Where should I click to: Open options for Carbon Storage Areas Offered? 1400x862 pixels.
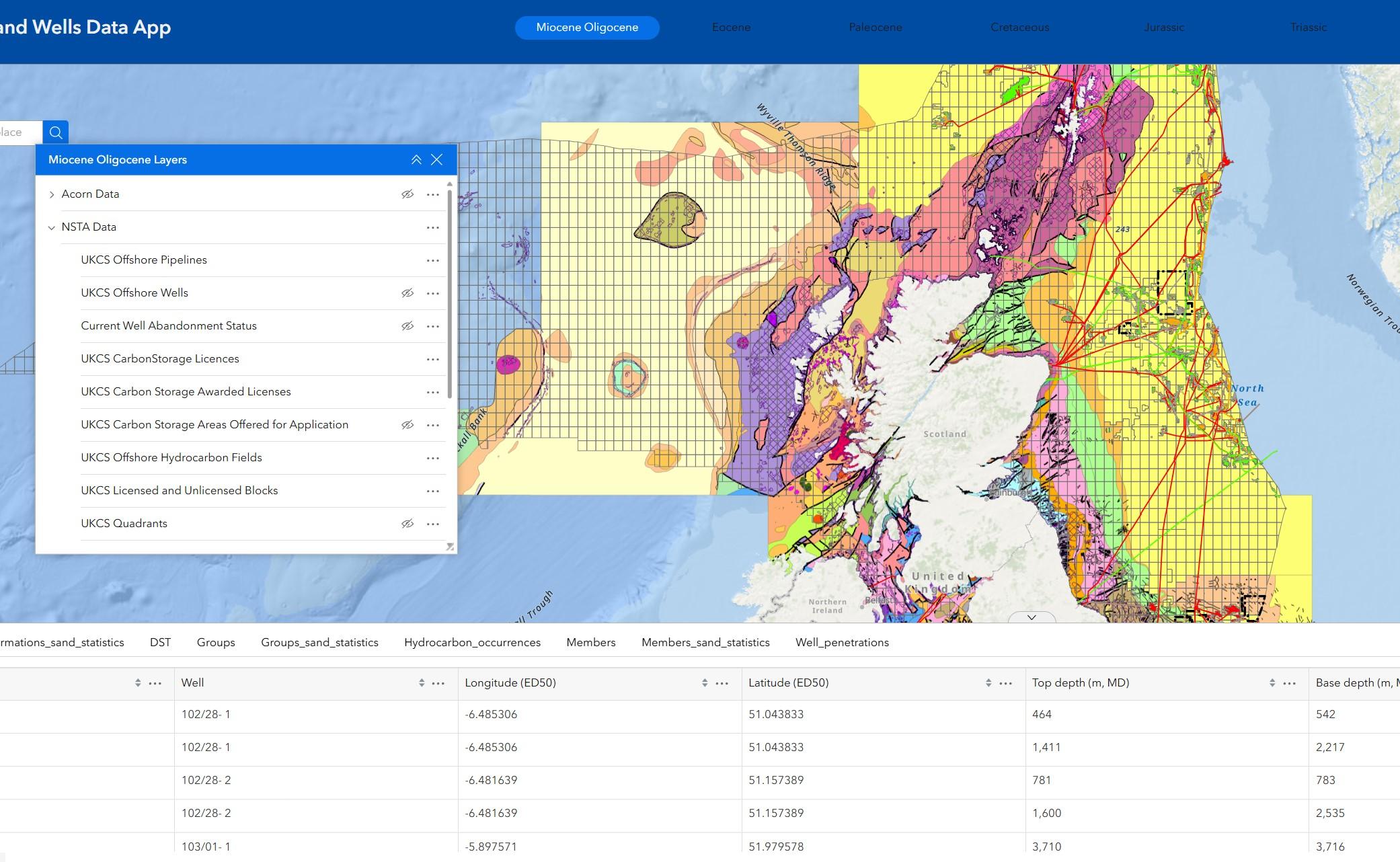(x=433, y=425)
